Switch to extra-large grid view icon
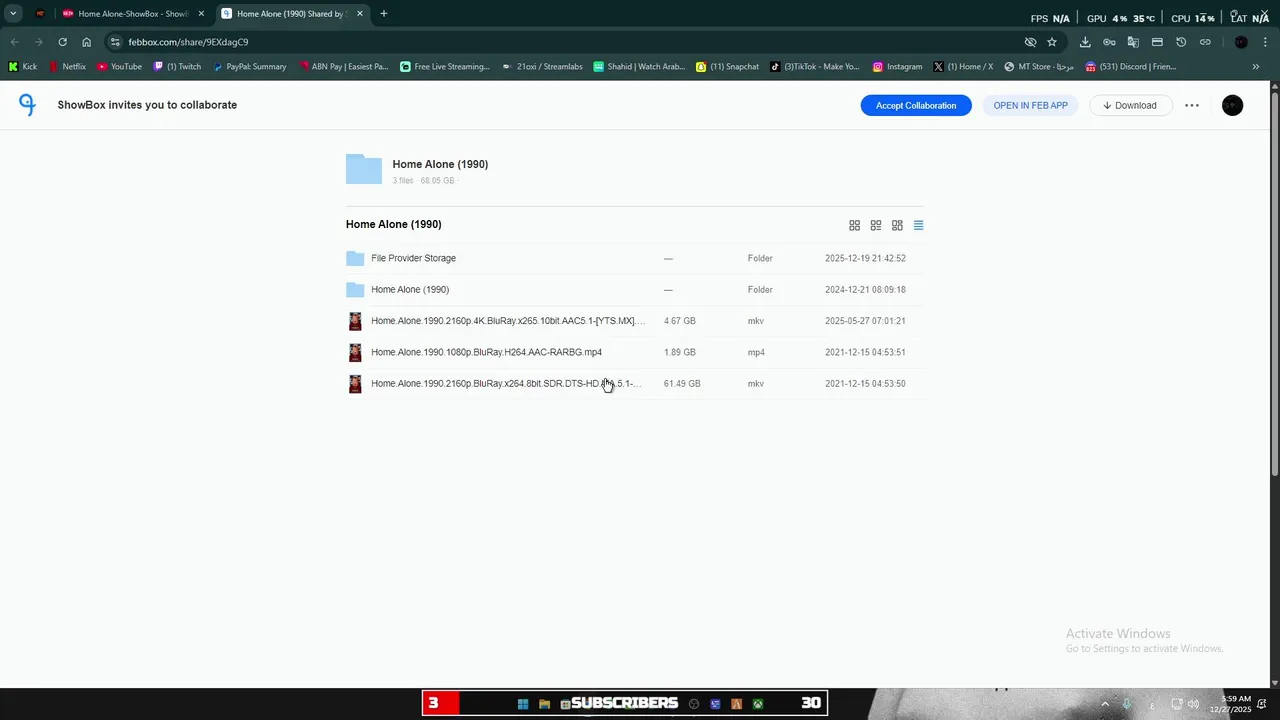The width and height of the screenshot is (1280, 720). tap(854, 225)
